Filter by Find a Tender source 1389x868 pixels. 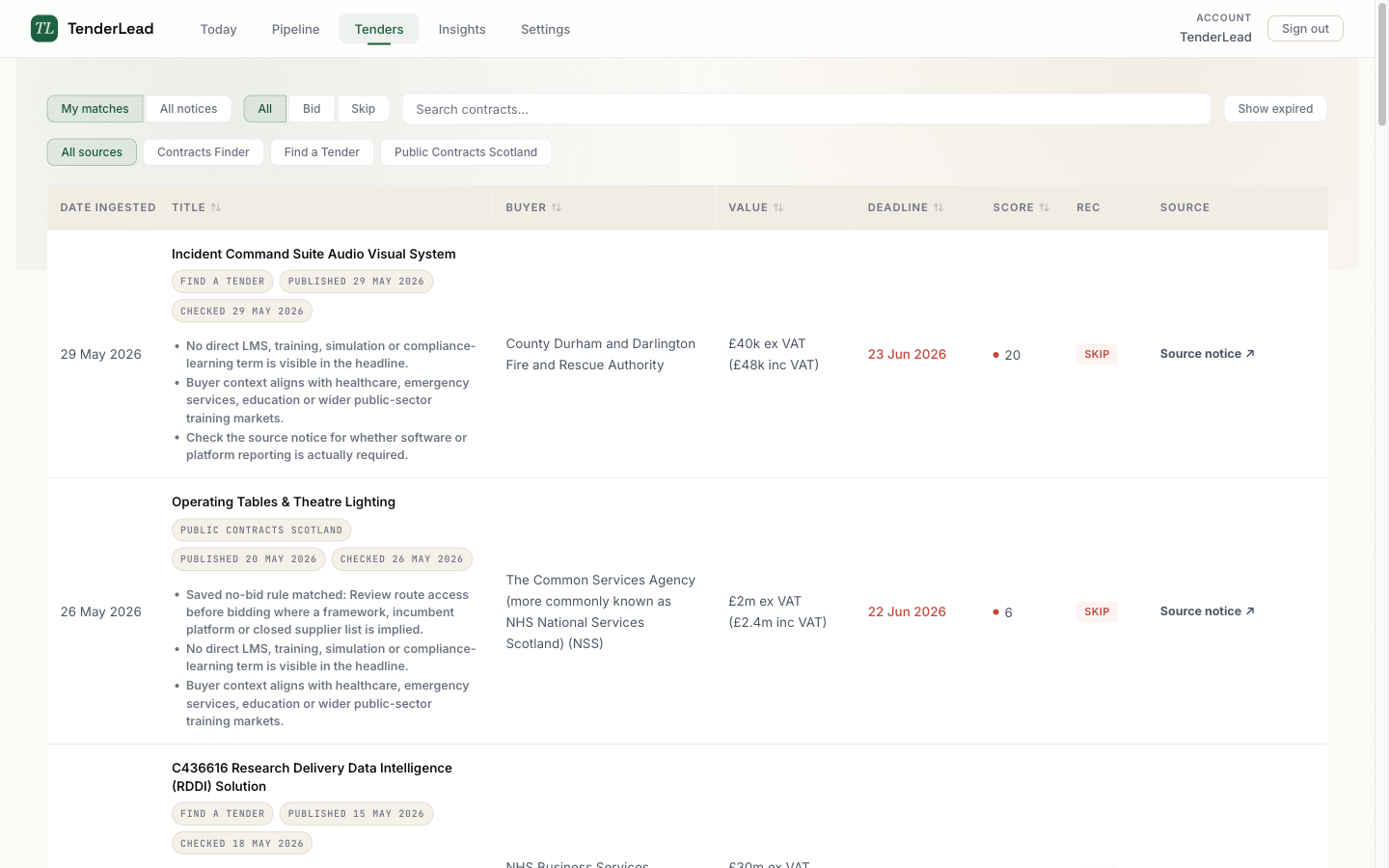pyautogui.click(x=322, y=152)
